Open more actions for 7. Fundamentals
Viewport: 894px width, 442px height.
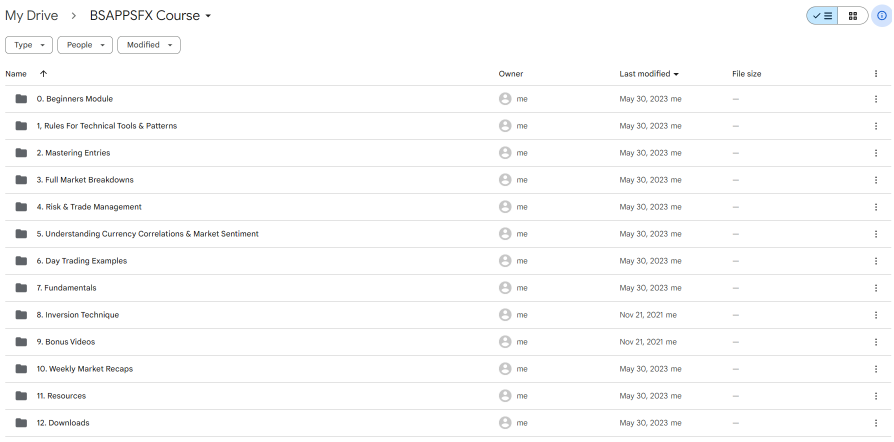pos(876,288)
